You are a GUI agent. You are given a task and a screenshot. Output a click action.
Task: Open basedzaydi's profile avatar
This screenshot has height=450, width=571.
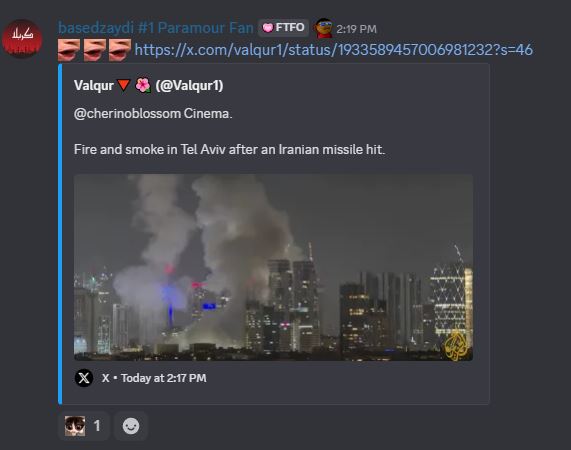(22, 39)
